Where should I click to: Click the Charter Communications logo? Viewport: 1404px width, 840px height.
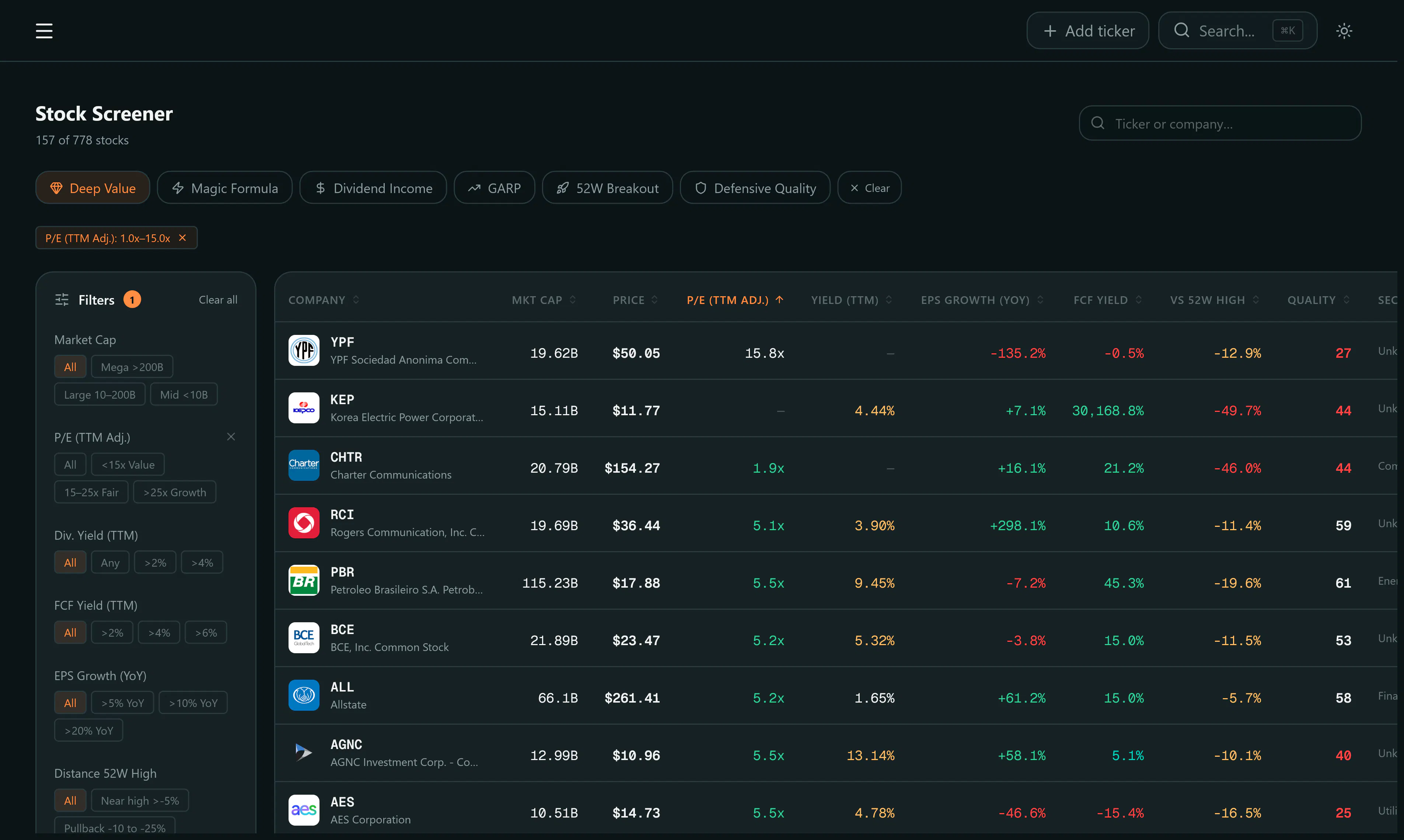point(304,465)
